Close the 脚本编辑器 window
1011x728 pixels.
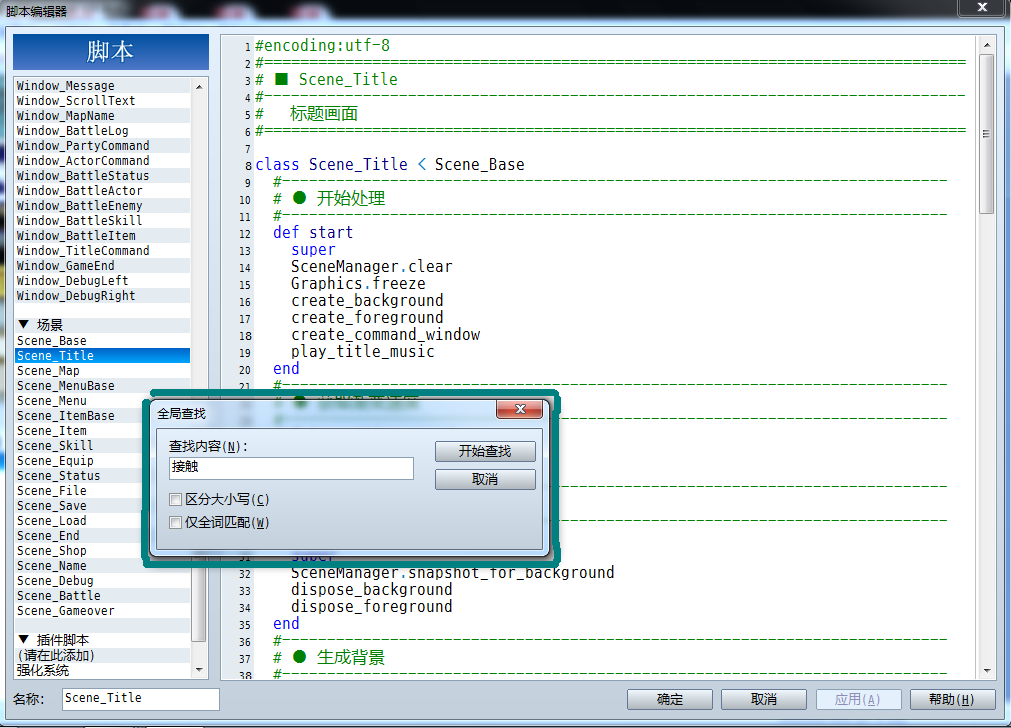point(982,7)
